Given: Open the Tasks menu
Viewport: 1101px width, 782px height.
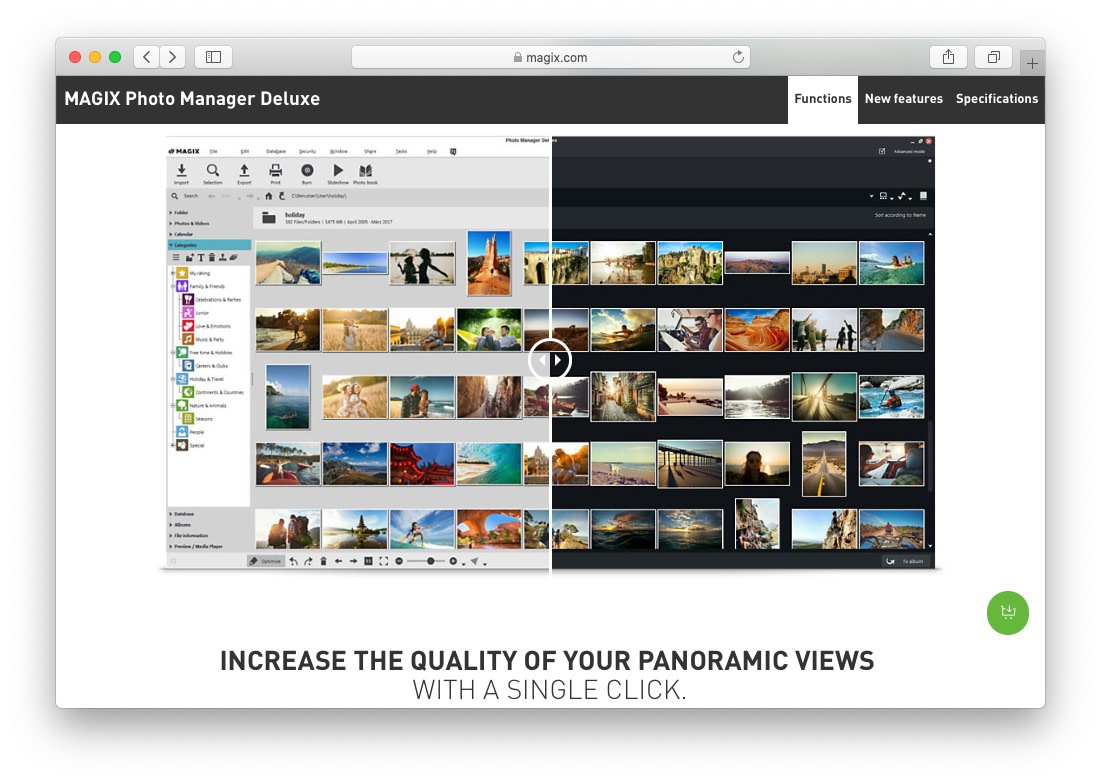Looking at the screenshot, I should click(x=400, y=150).
